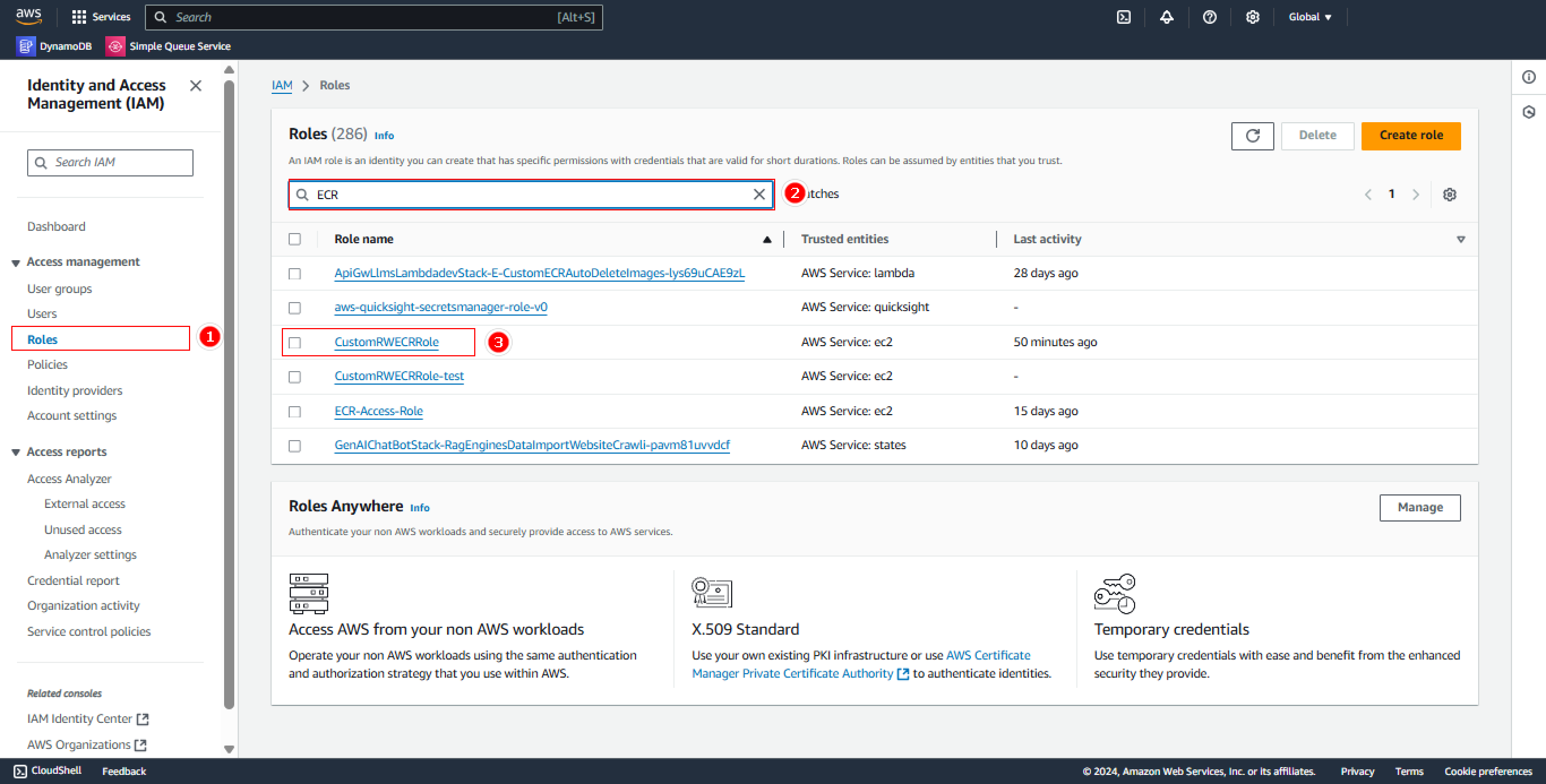Check the aws-quicksight-secretsmanager-role-v0 checkbox

294,308
